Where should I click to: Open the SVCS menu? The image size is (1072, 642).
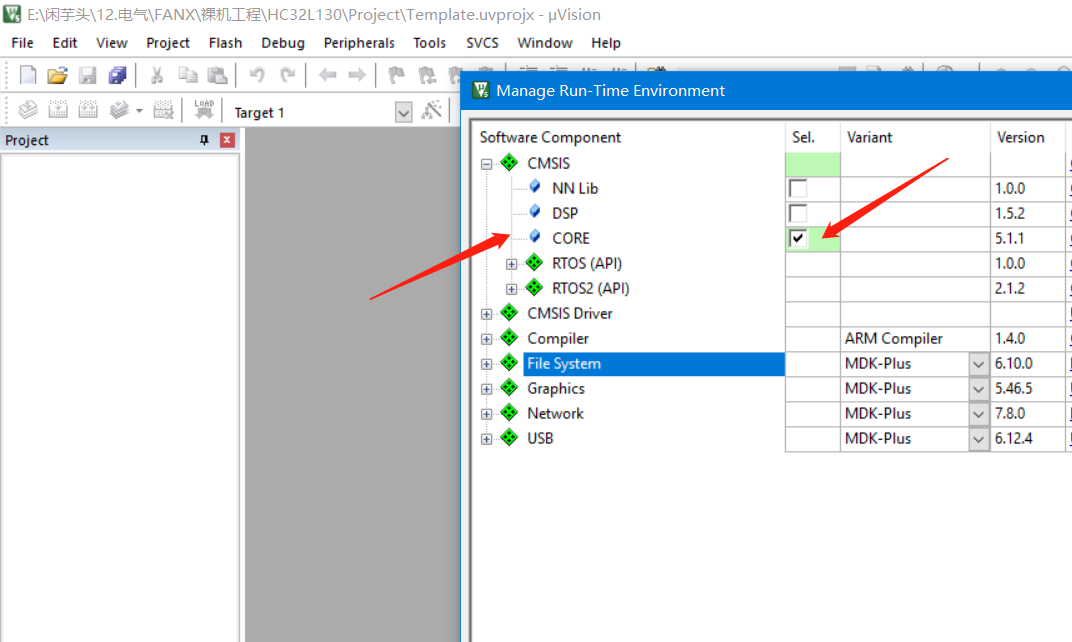[482, 42]
